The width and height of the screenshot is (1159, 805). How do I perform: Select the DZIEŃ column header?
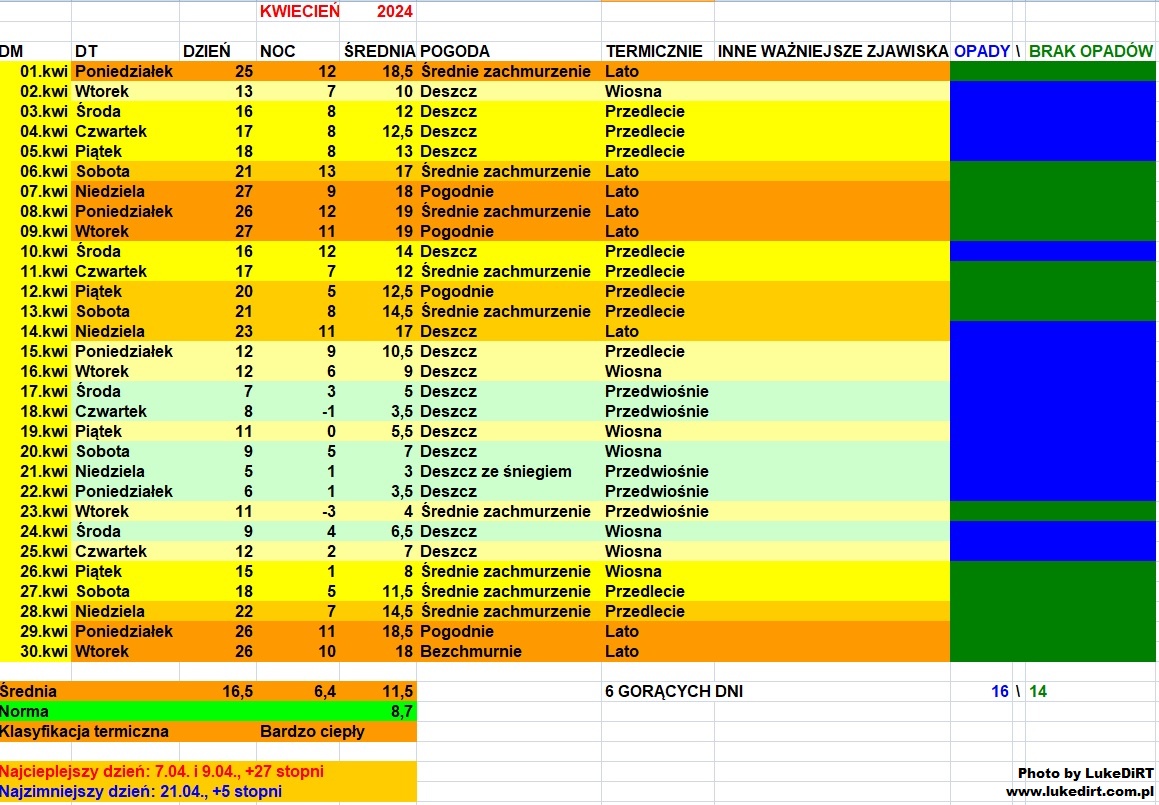pyautogui.click(x=207, y=51)
